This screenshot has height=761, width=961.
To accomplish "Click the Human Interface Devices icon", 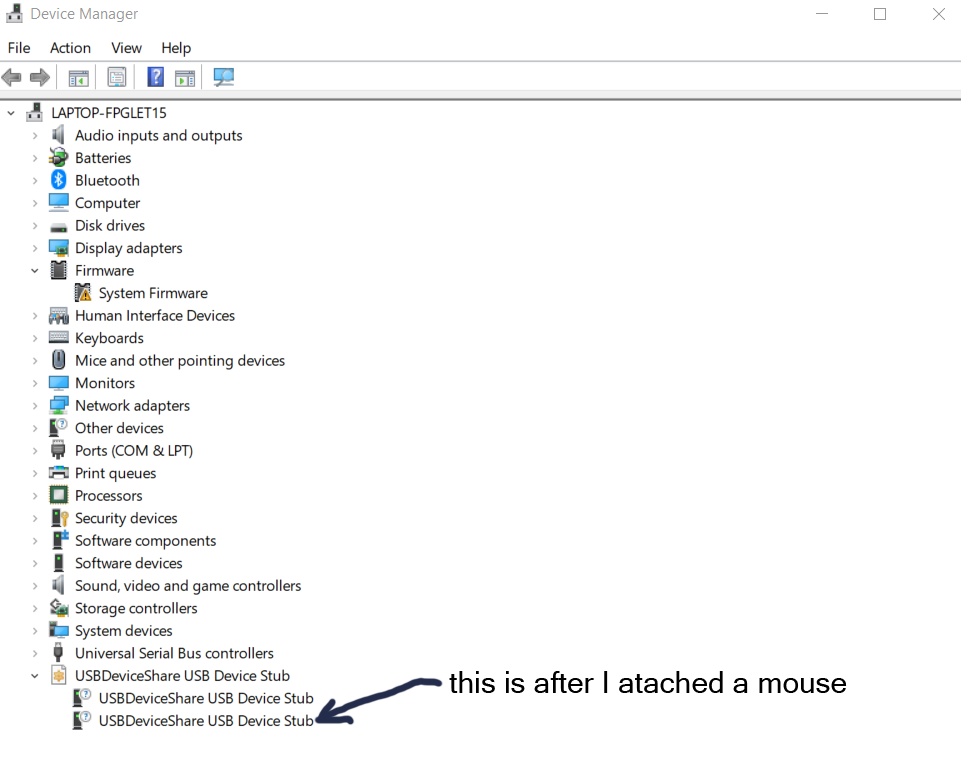I will (59, 316).
